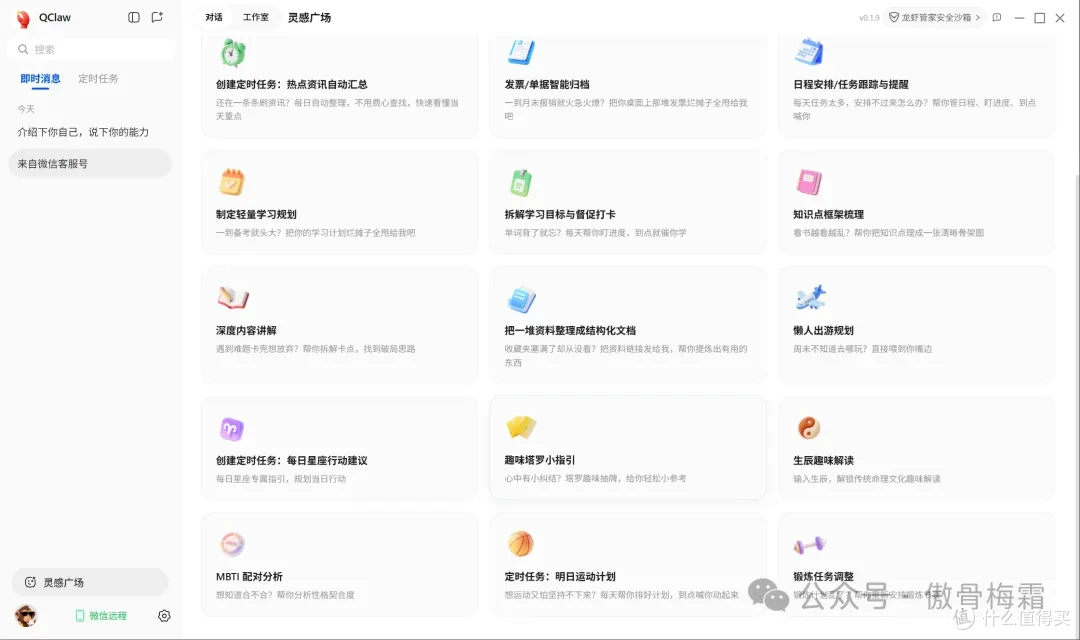The image size is (1080, 640).
Task: Click the invoice document icon for 发票/单据智能归档
Action: [x=521, y=52]
